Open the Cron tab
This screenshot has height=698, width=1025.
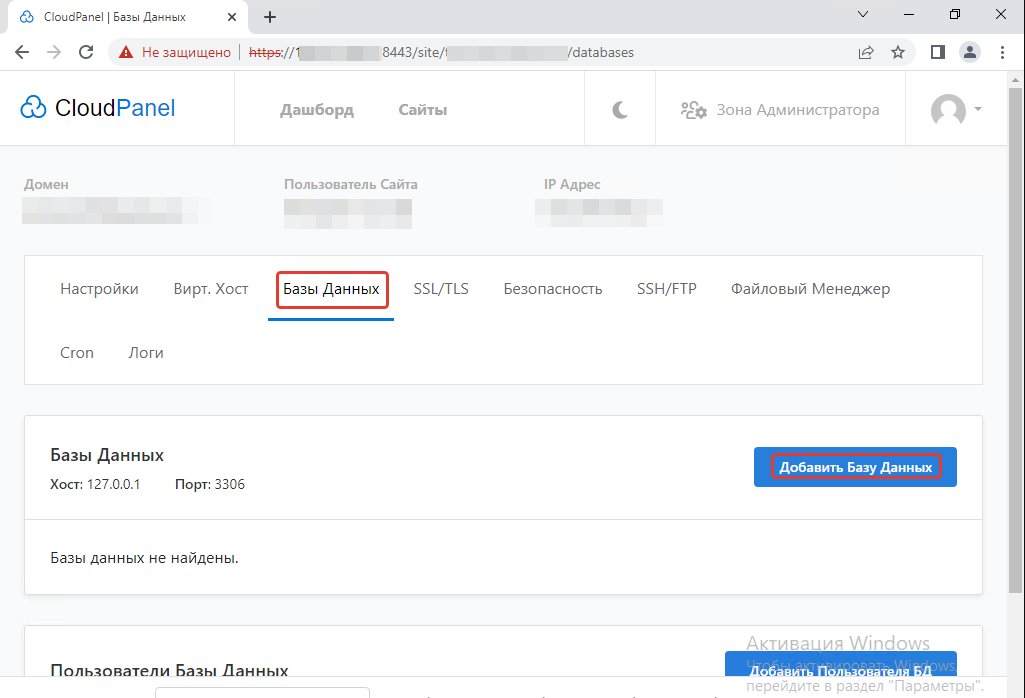(77, 352)
